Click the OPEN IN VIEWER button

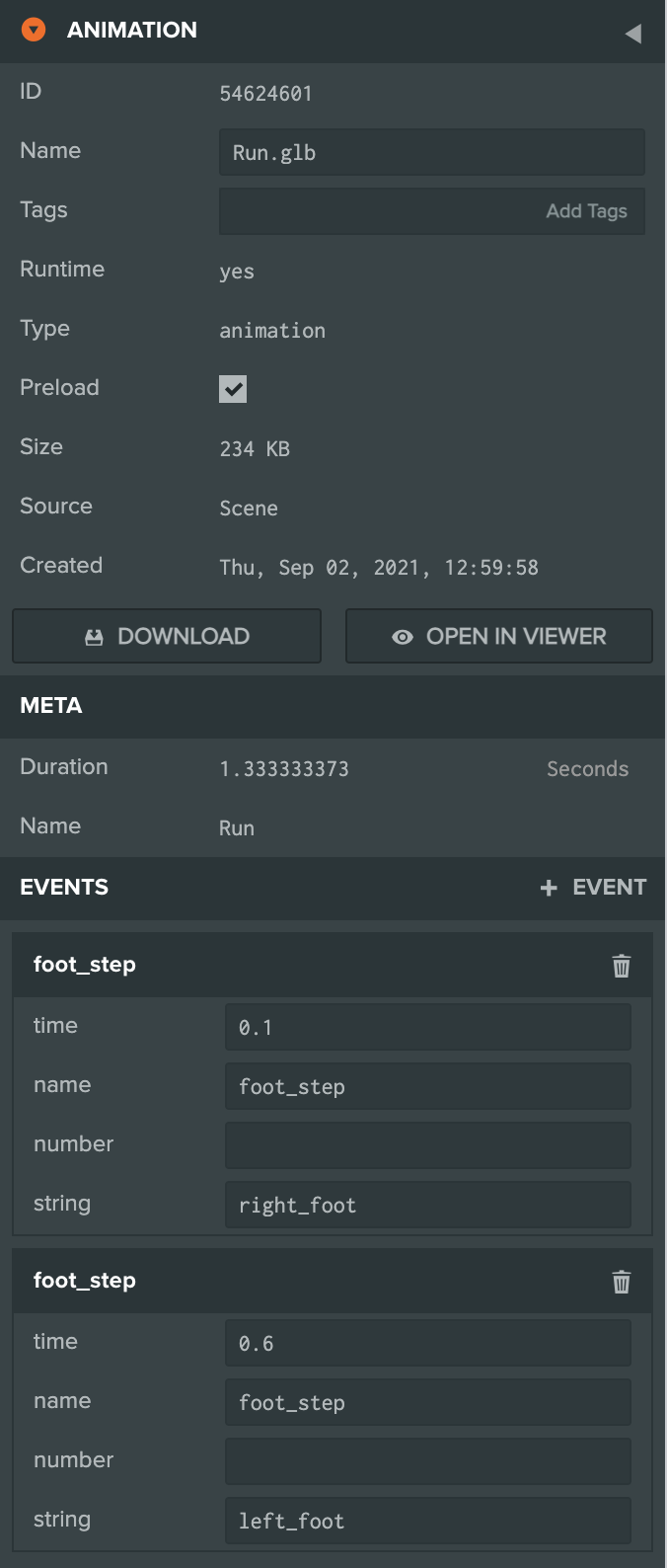498,636
